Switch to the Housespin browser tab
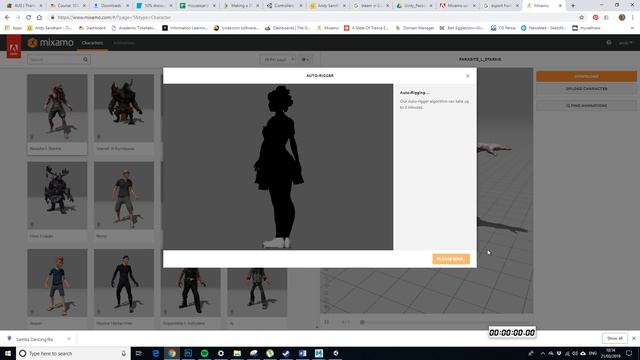The image size is (640, 360). 197,6
